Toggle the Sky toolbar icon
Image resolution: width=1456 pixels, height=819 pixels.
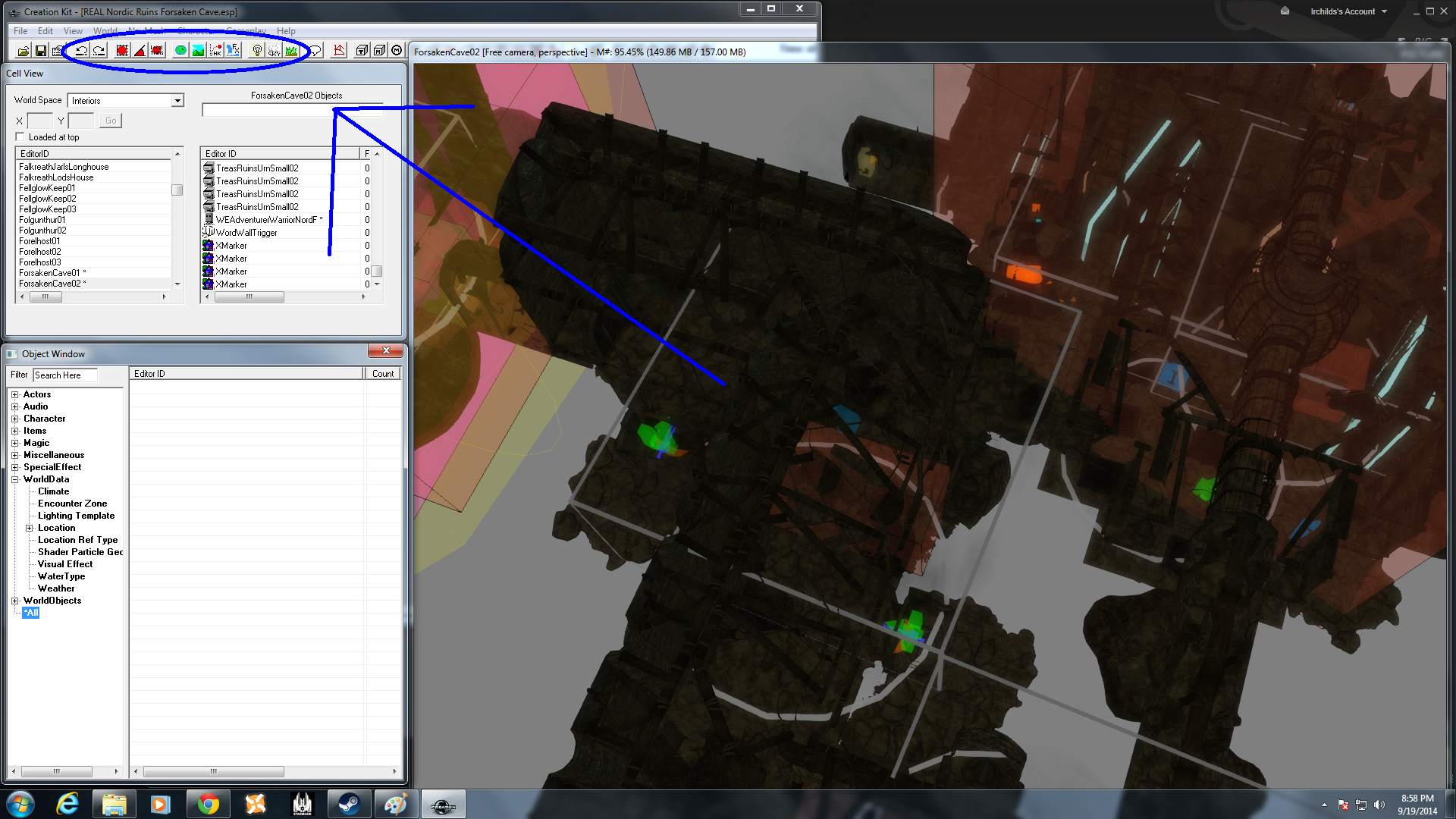274,51
